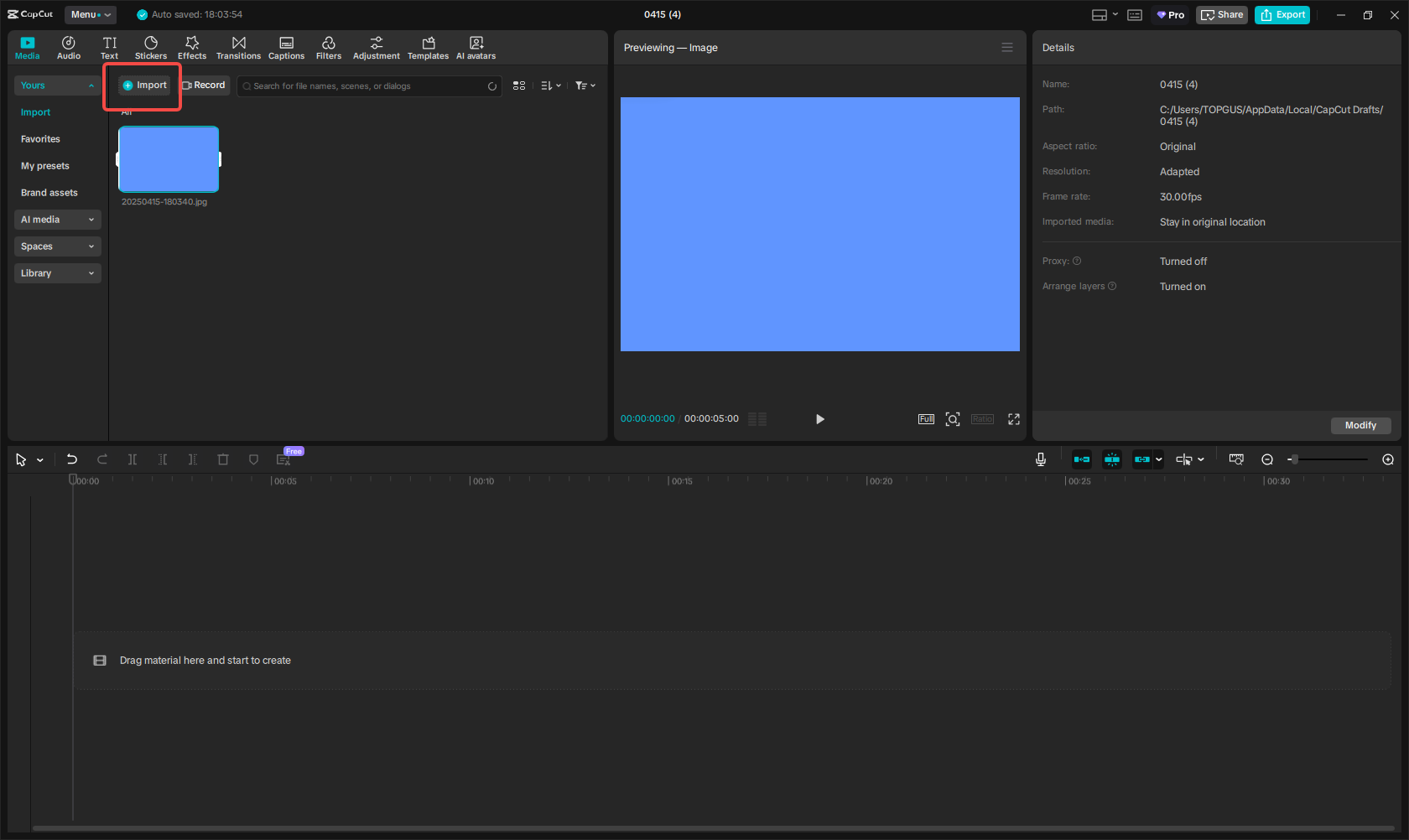Open the Effects panel
The height and width of the screenshot is (840, 1409).
[x=192, y=47]
